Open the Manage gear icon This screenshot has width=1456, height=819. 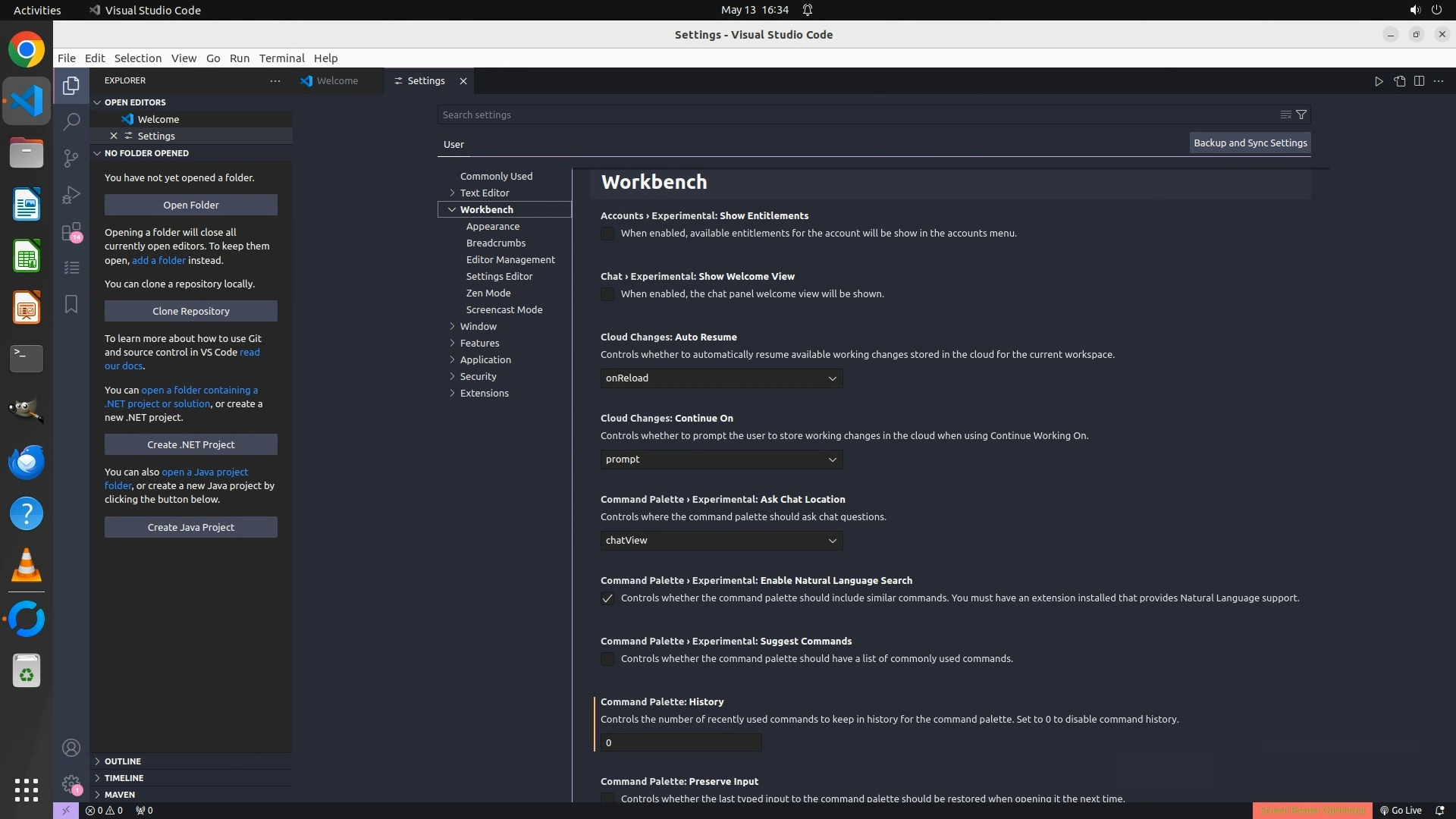(x=71, y=784)
